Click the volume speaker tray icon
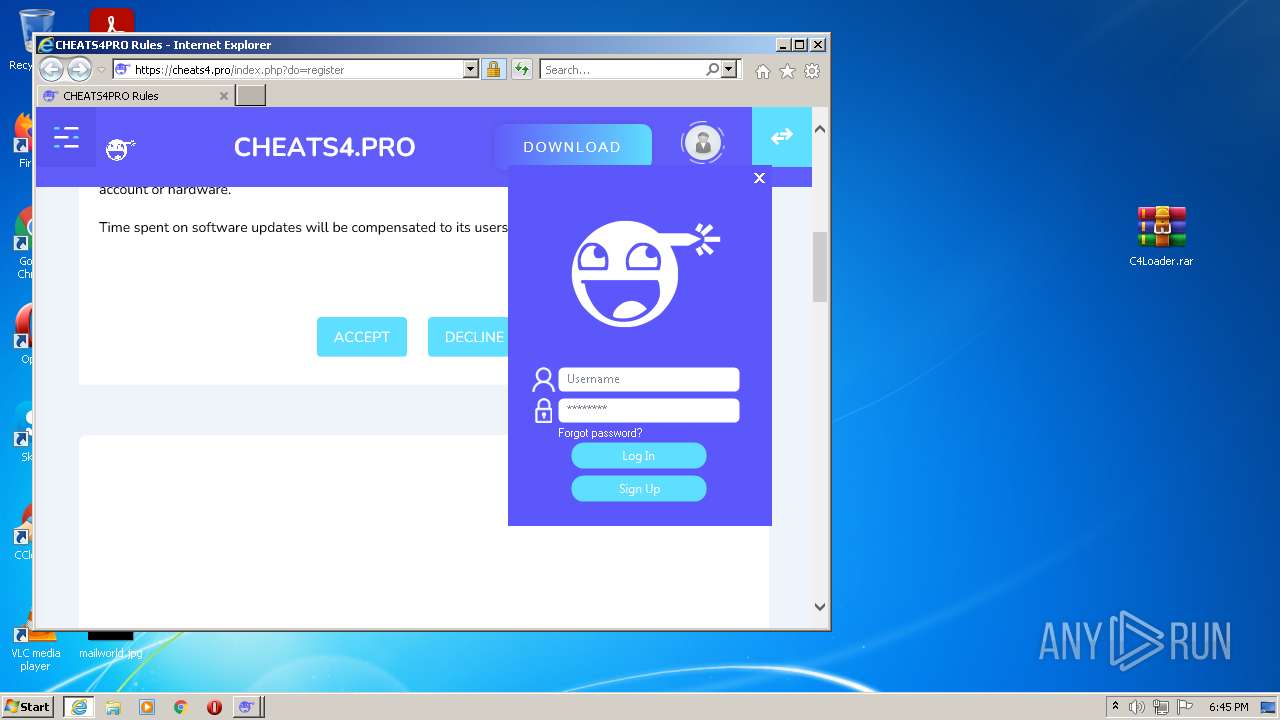The height and width of the screenshot is (720, 1280). click(1137, 707)
